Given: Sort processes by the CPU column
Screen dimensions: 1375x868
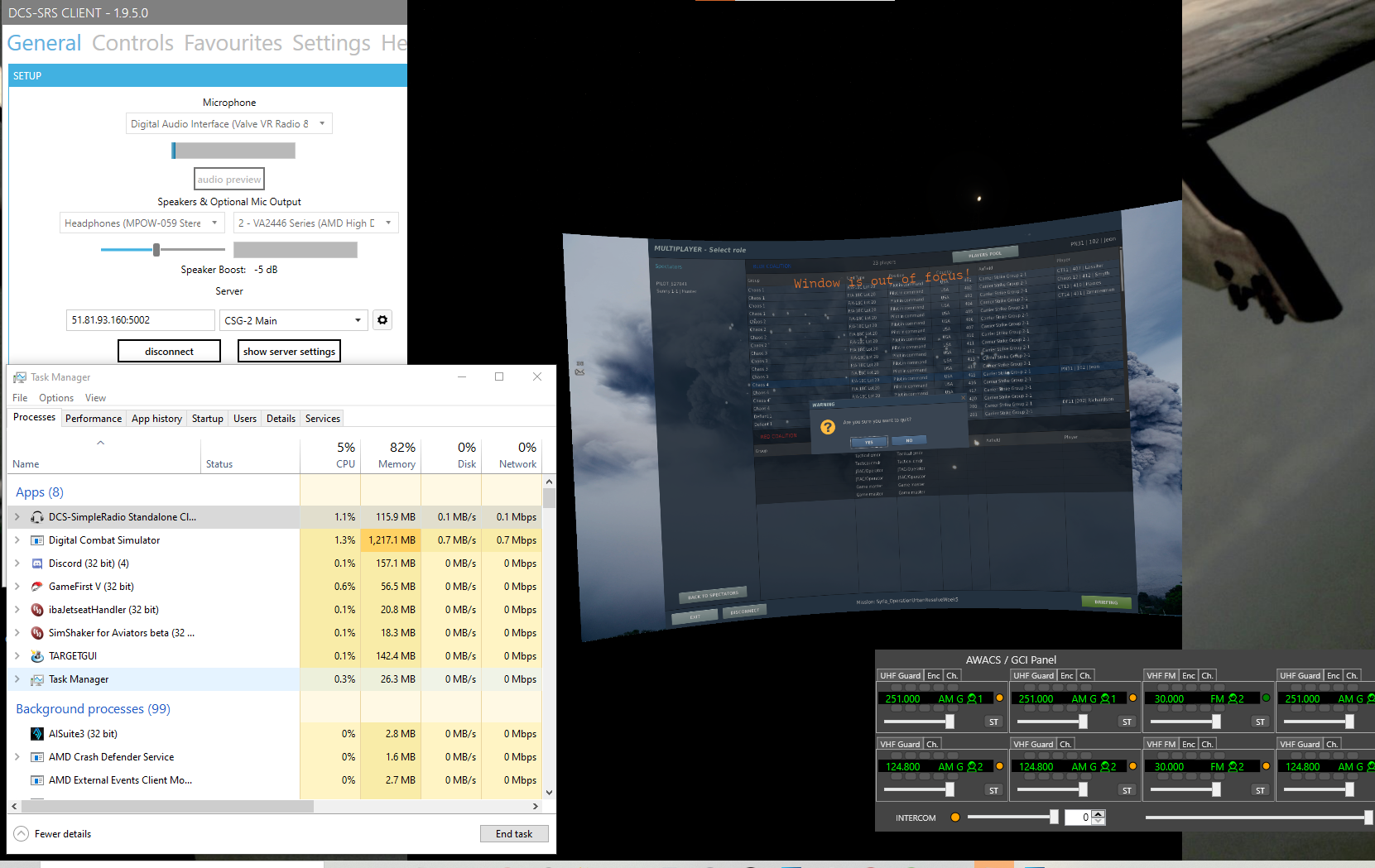Looking at the screenshot, I should pos(329,455).
